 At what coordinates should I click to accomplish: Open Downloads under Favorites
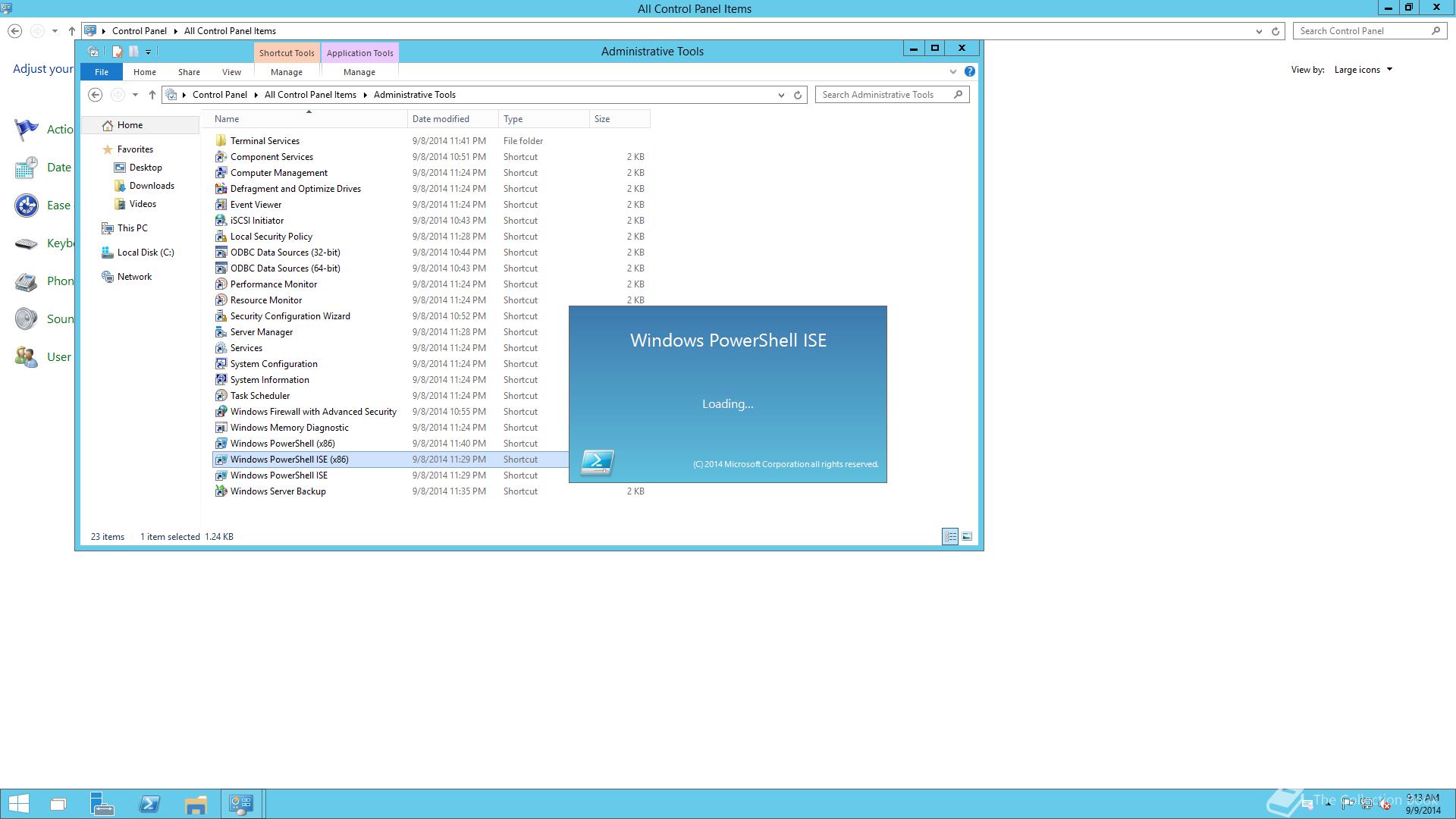pyautogui.click(x=152, y=186)
